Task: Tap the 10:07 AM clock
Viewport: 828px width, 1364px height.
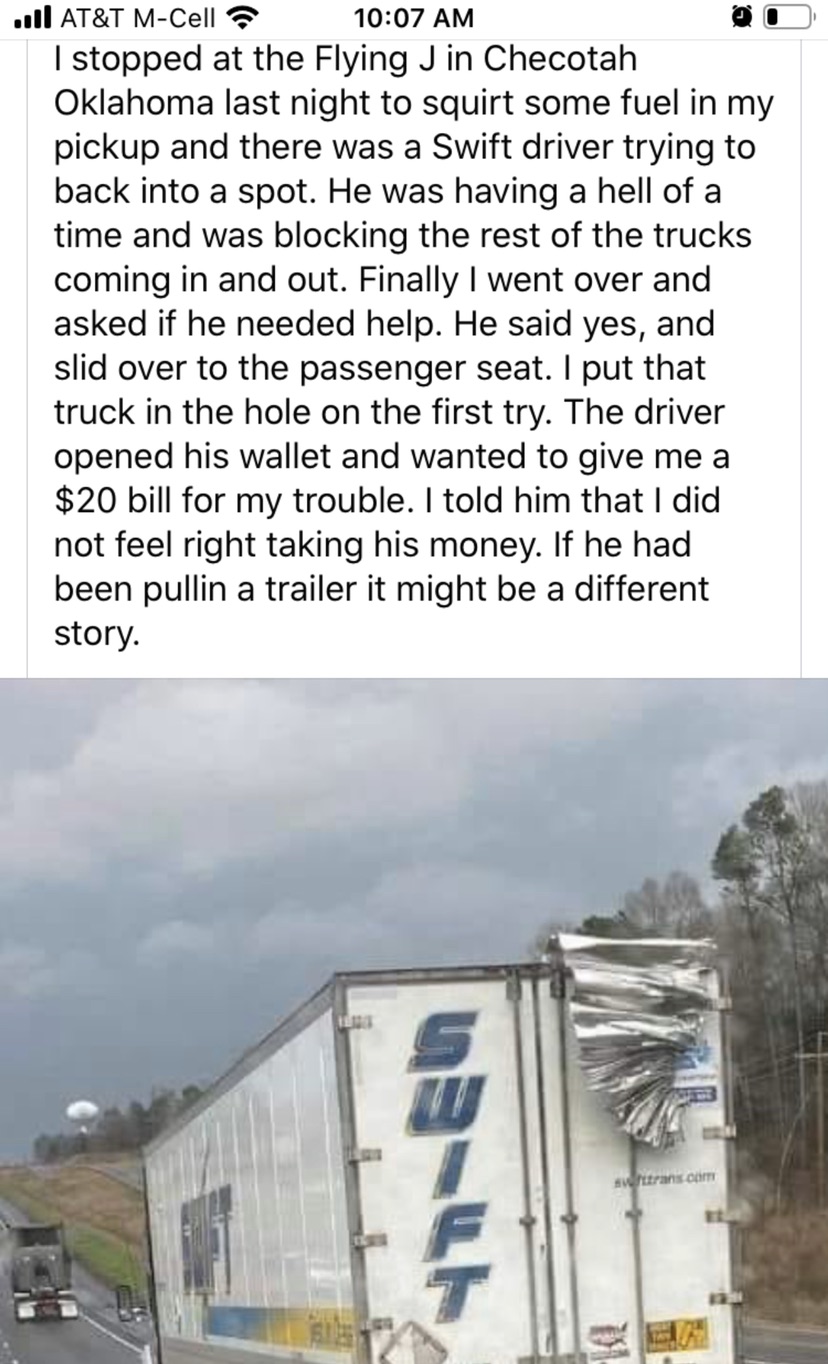Action: (x=414, y=17)
